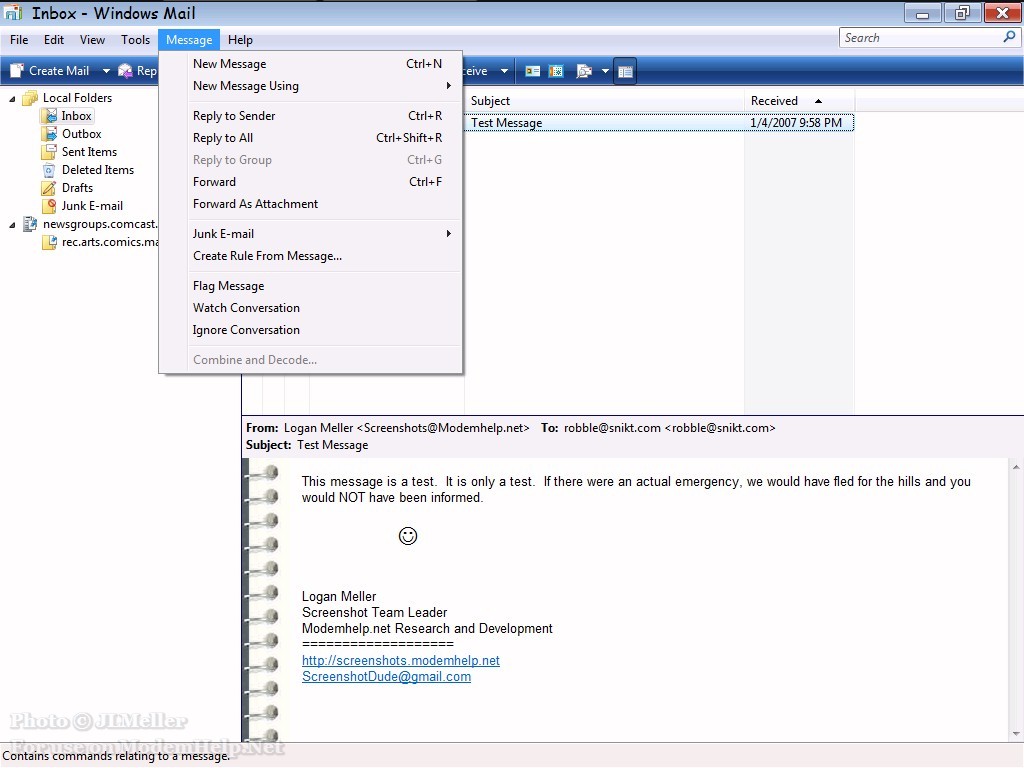The width and height of the screenshot is (1024, 768).
Task: Select the Test Message email row
Action: point(658,123)
